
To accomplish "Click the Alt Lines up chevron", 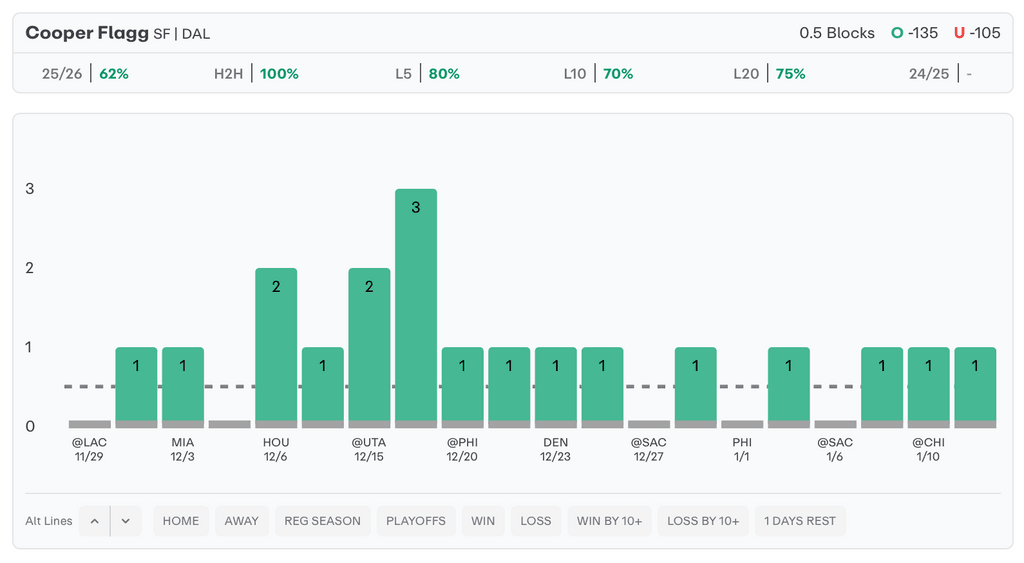I will (x=94, y=521).
